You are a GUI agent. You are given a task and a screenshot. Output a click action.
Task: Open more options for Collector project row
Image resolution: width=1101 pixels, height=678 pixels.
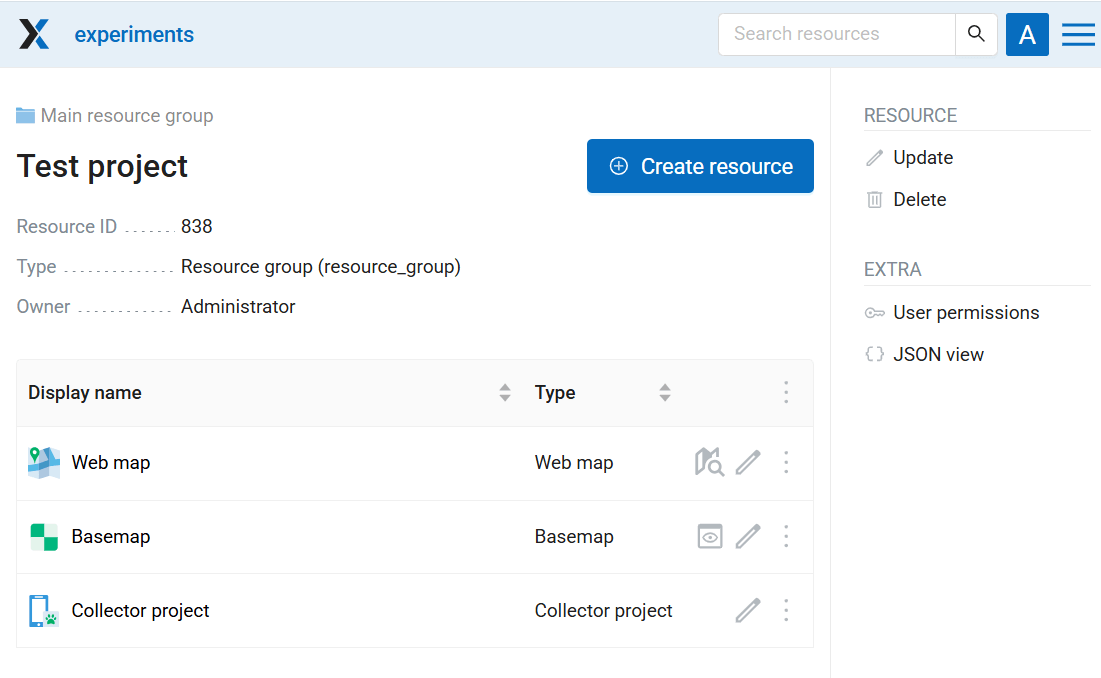(786, 610)
